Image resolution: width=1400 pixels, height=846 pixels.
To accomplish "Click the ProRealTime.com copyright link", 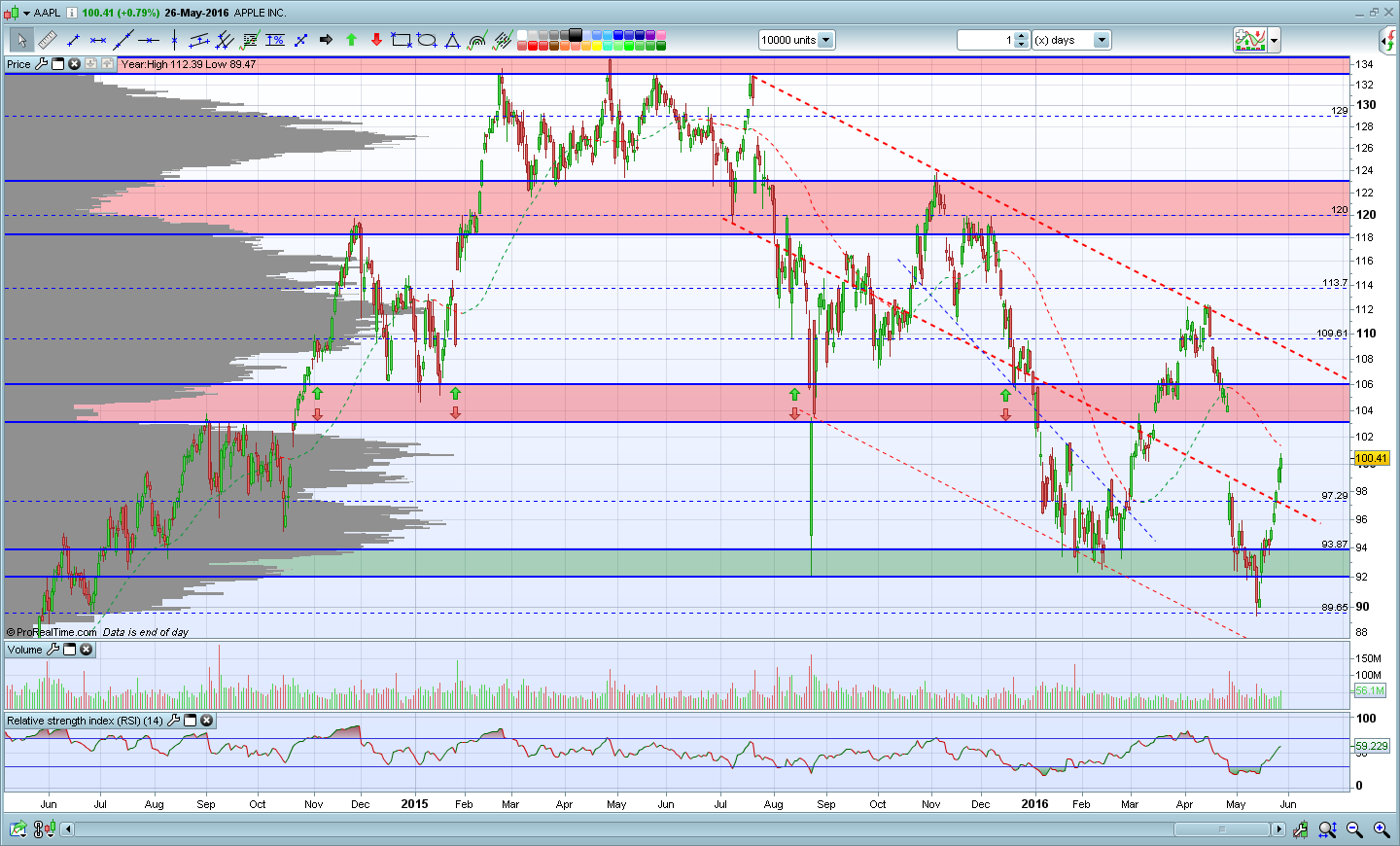I will [52, 632].
